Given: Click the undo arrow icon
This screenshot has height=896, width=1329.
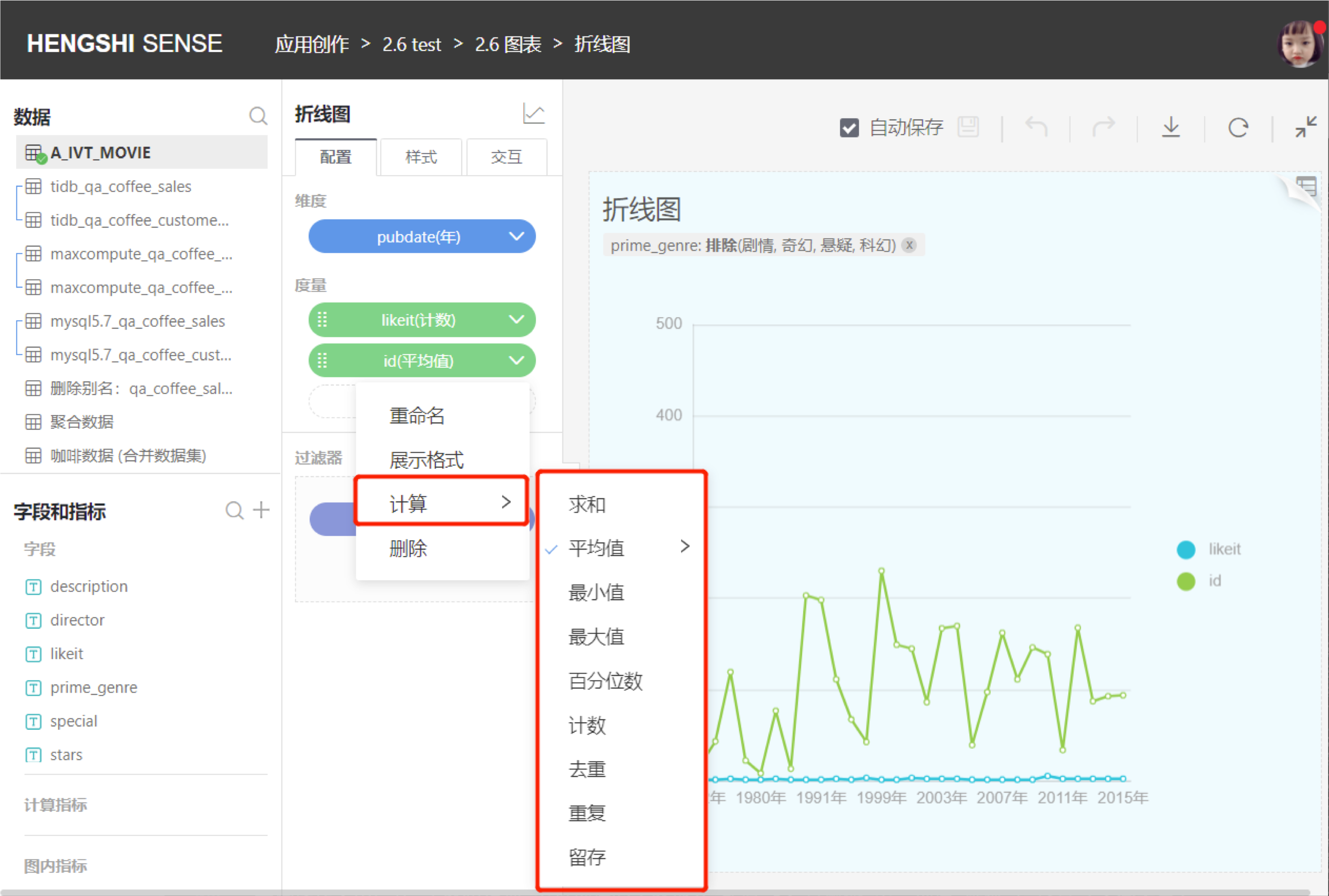Looking at the screenshot, I should pos(1036,126).
